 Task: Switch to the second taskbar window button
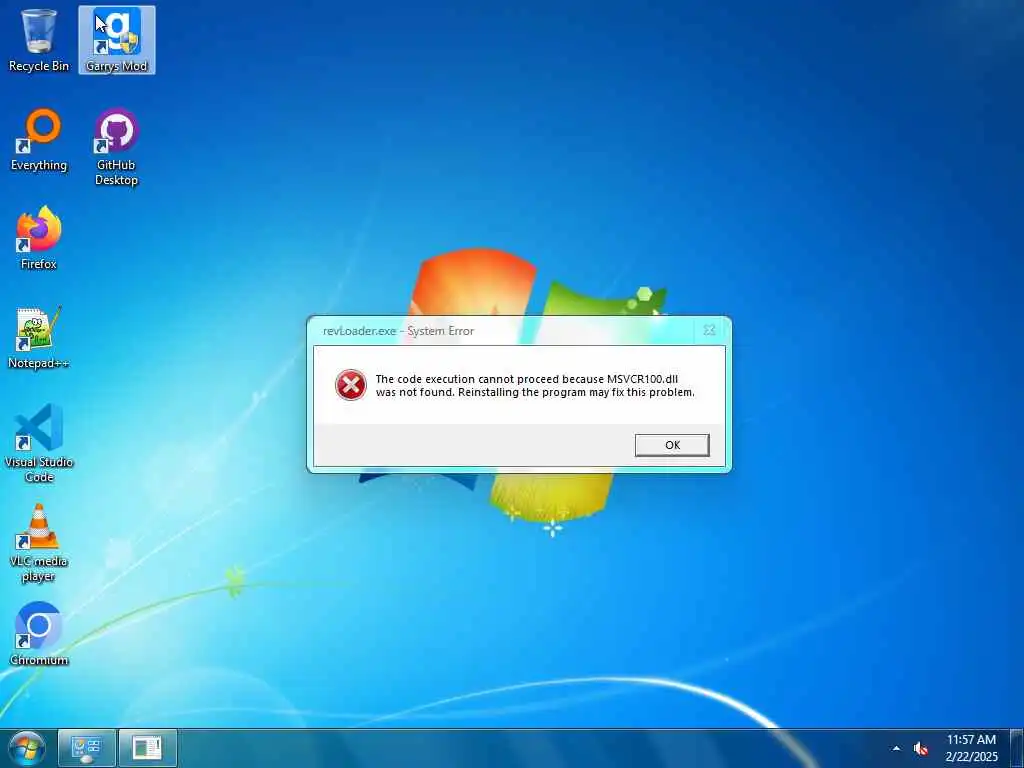point(148,748)
